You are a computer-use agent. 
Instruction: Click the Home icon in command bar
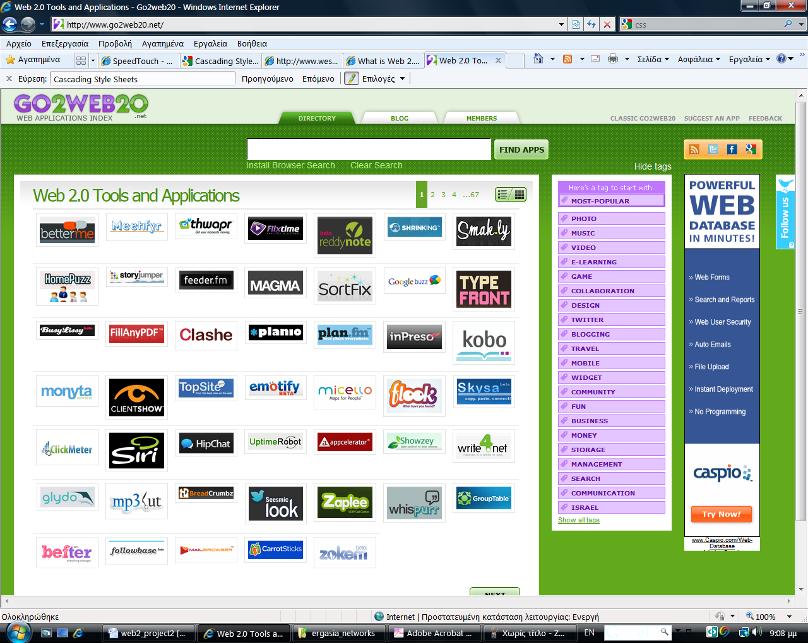(538, 59)
